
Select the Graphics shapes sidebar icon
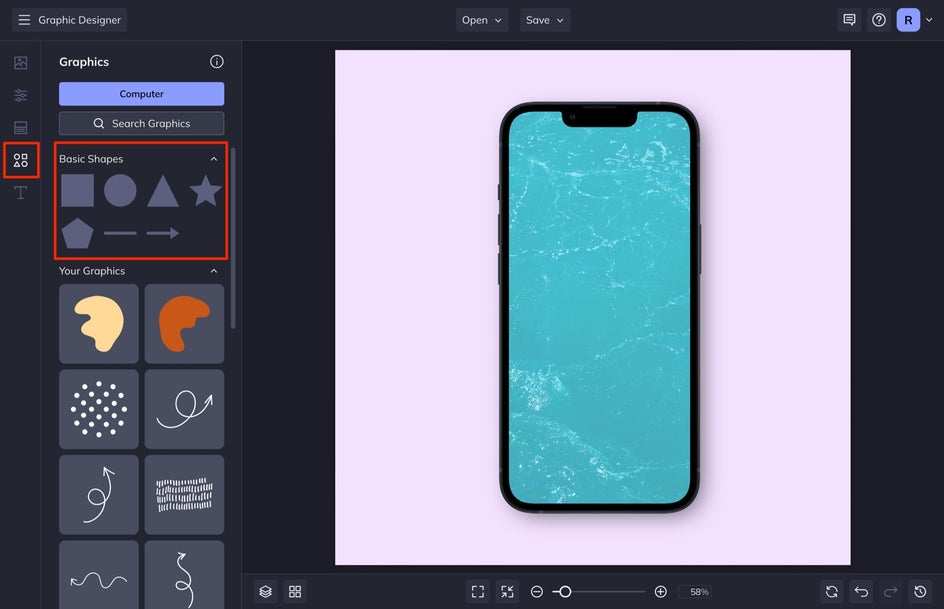pos(20,160)
